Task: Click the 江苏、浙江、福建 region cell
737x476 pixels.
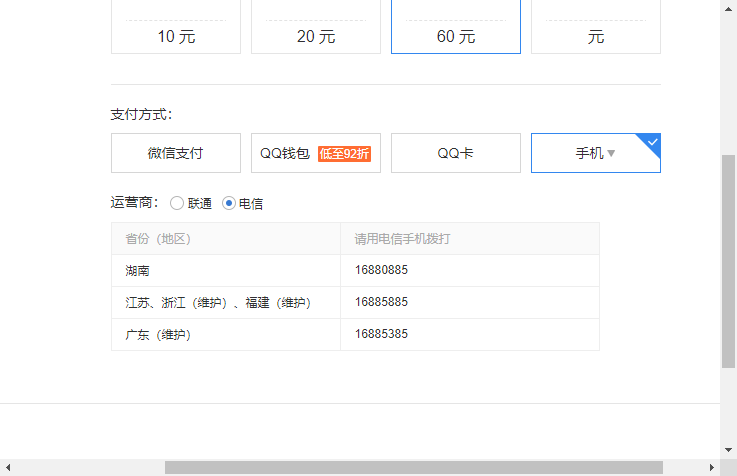Action: point(226,303)
